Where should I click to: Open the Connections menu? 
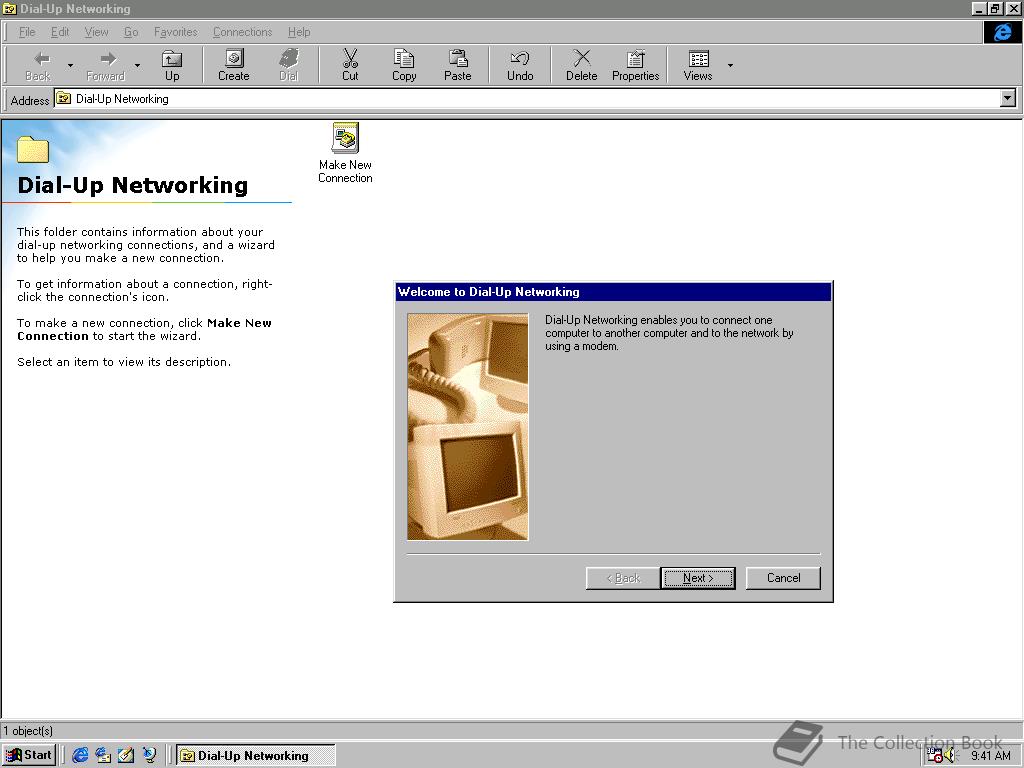242,32
